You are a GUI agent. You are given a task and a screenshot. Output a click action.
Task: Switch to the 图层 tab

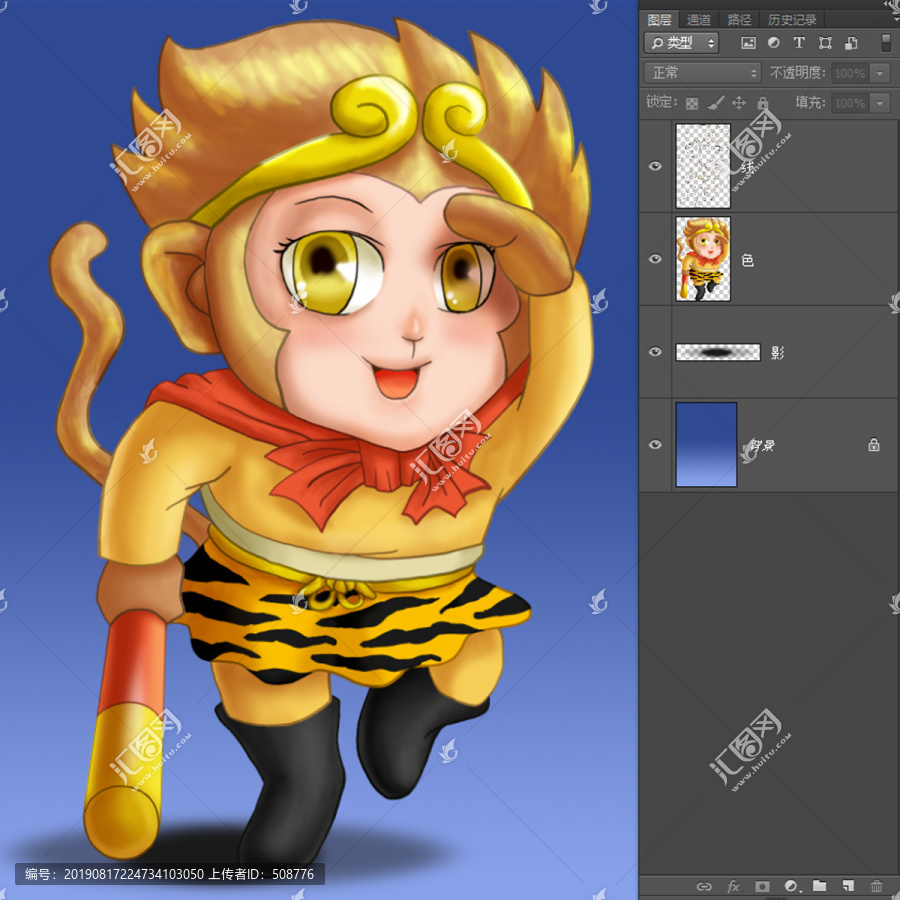coord(659,20)
